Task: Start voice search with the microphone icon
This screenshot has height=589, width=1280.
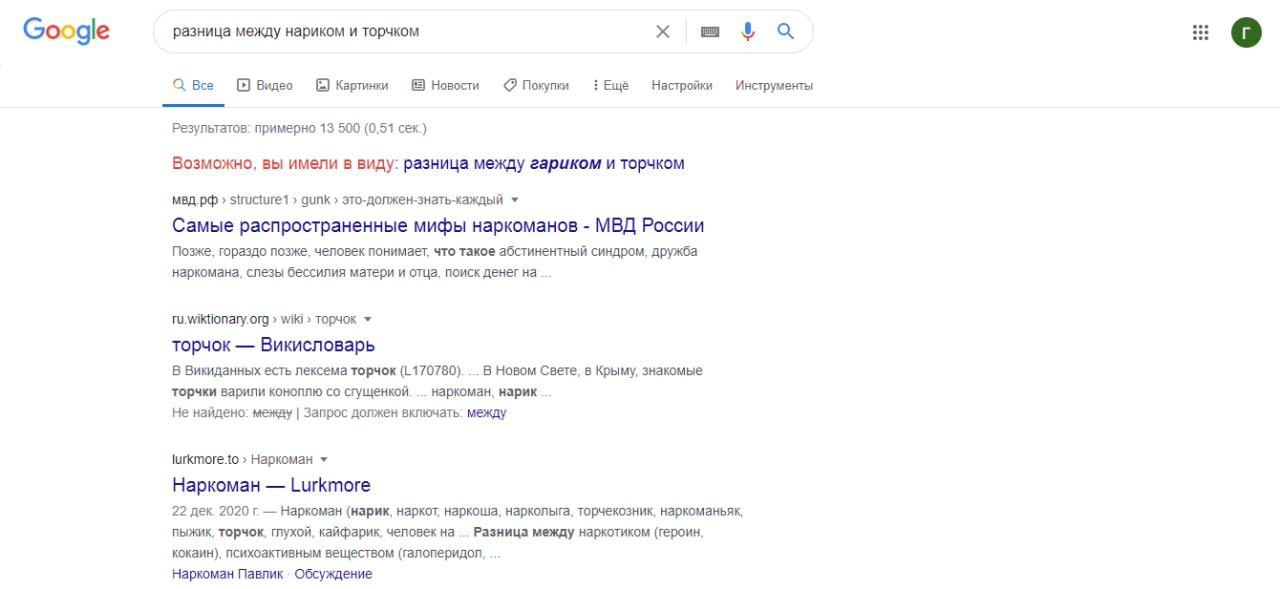Action: click(x=748, y=31)
